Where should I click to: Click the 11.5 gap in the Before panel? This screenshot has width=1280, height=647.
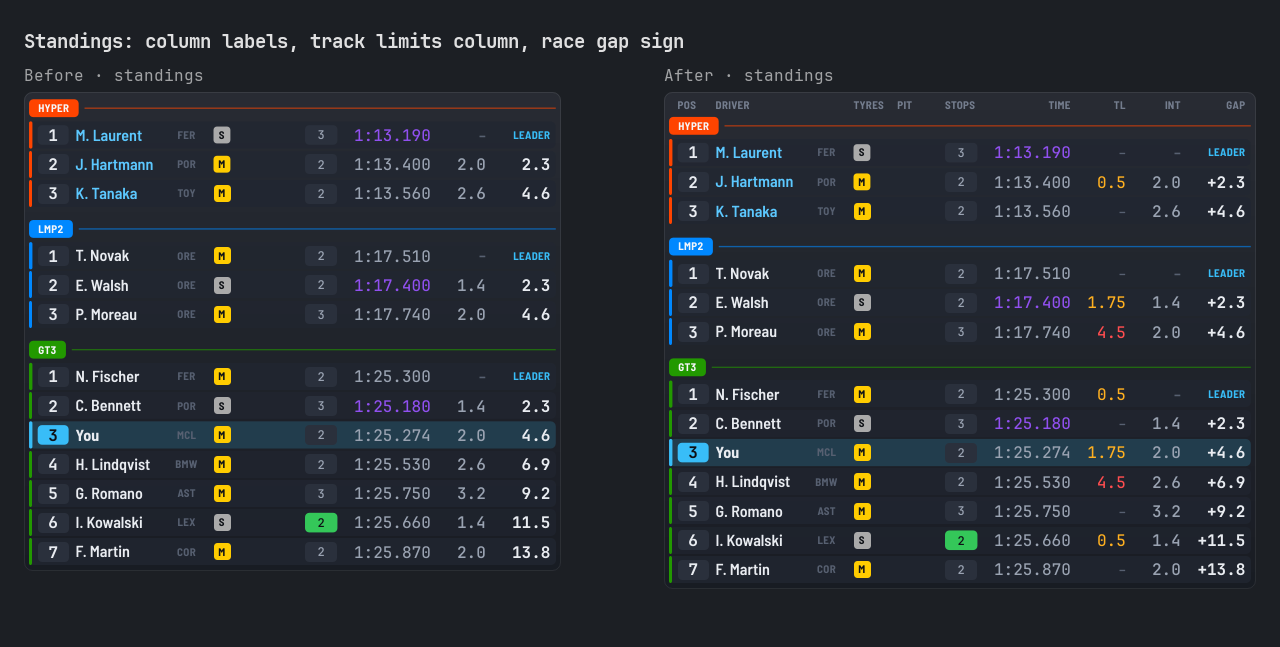tap(531, 522)
